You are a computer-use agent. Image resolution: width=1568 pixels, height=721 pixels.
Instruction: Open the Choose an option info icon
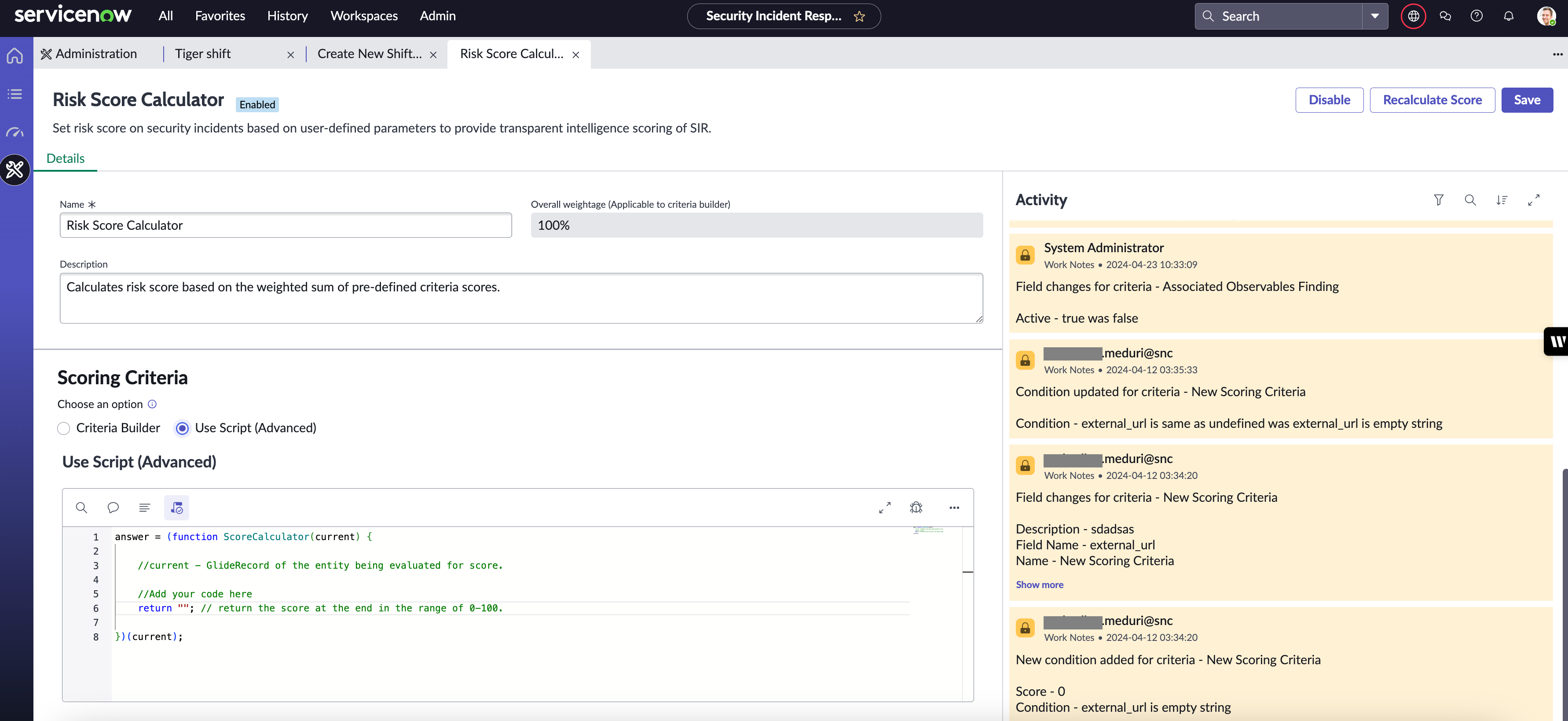click(x=152, y=404)
